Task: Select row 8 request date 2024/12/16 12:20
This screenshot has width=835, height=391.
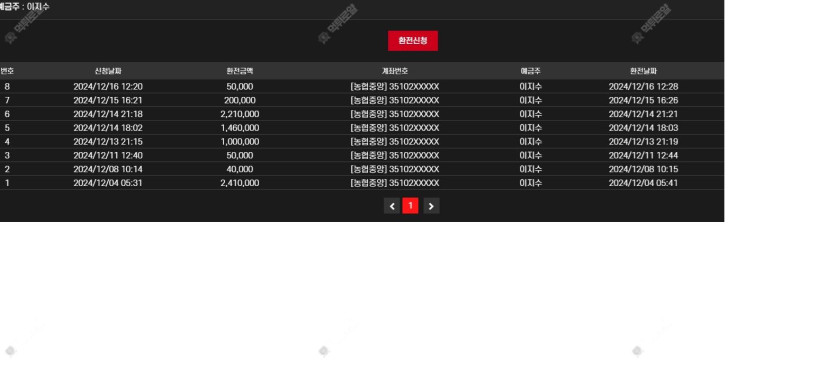Action: (108, 86)
